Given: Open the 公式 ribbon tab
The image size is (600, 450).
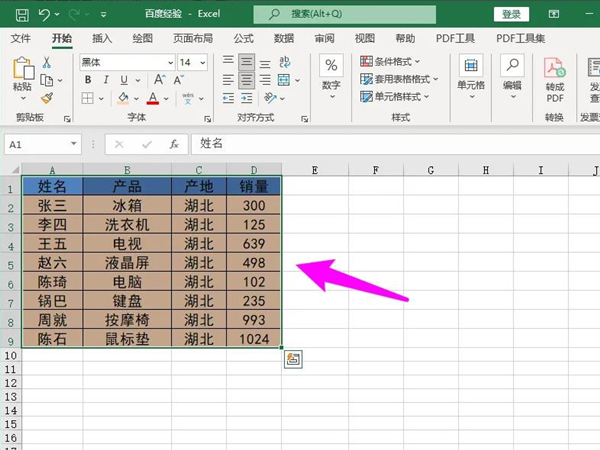Looking at the screenshot, I should point(243,38).
